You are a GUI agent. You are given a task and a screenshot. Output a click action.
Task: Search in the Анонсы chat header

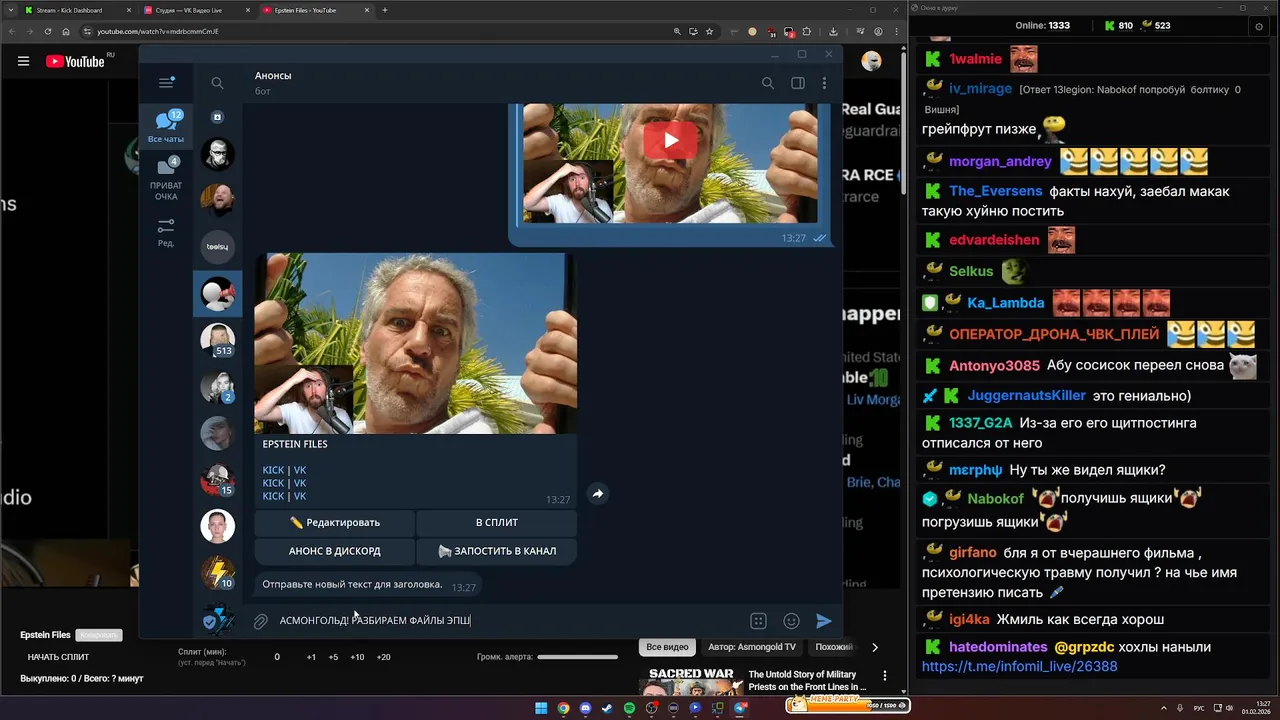pyautogui.click(x=768, y=83)
